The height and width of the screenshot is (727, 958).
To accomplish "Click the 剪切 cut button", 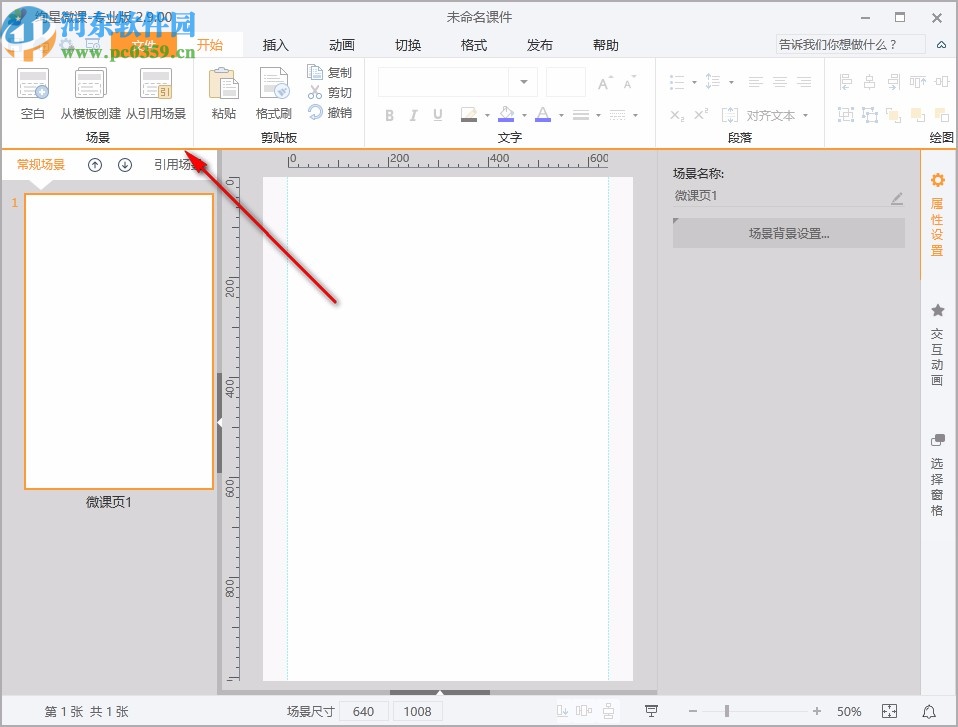I will tap(329, 93).
